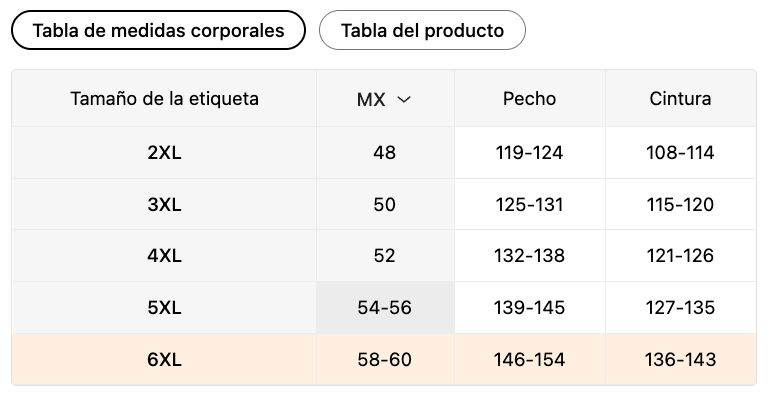Click the Pecho column header
Screen dimensions: 770x402
click(529, 99)
